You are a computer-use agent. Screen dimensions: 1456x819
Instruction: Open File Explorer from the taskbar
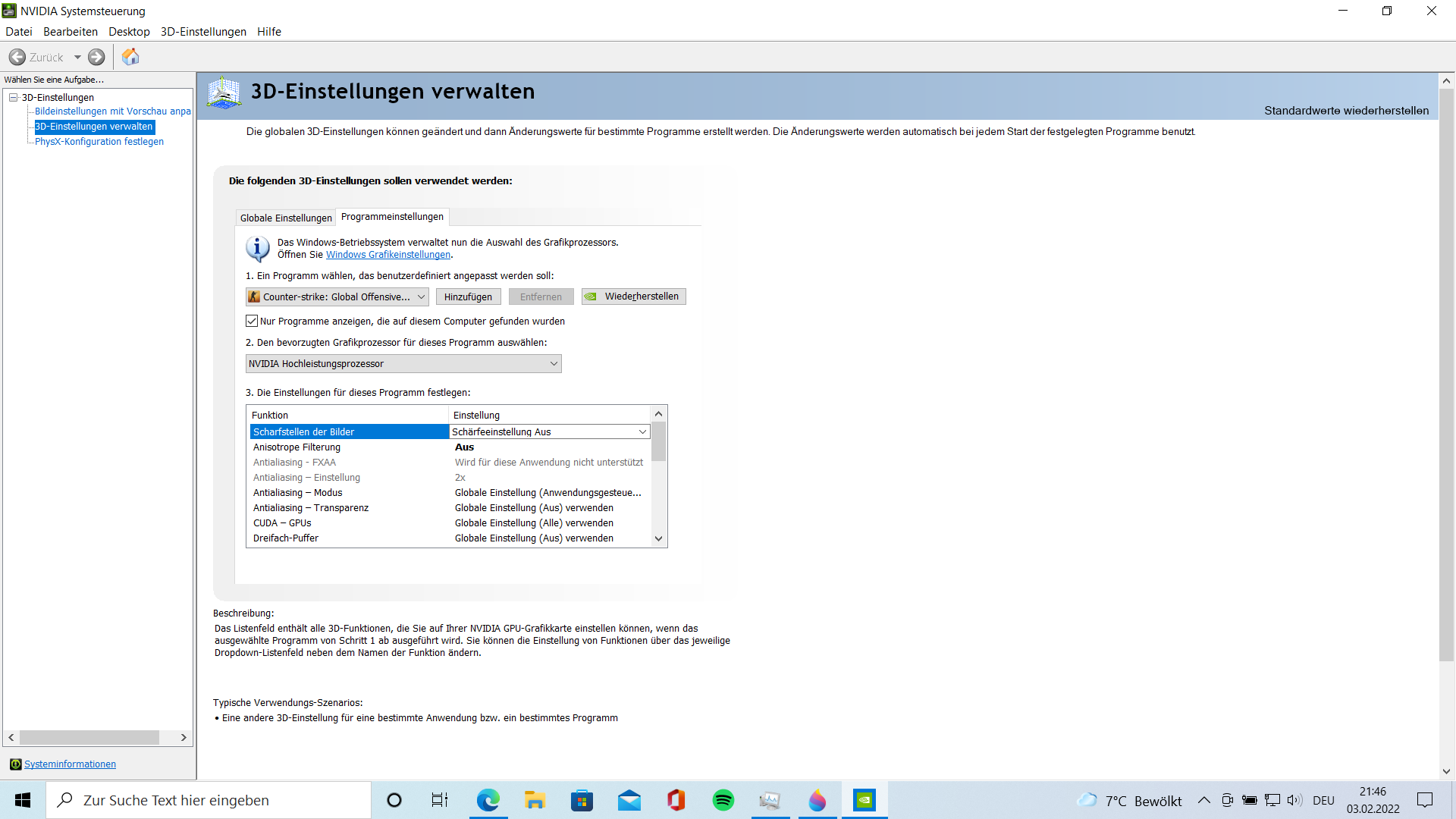tap(535, 800)
